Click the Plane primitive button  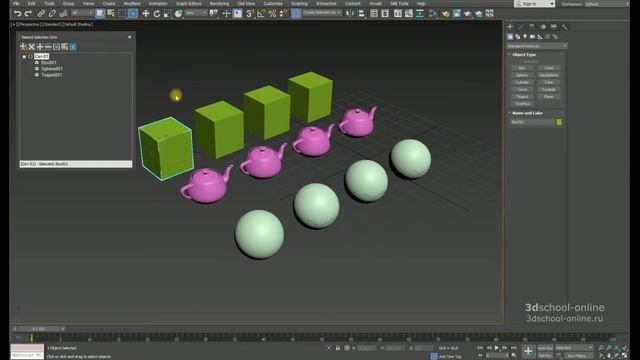tap(549, 97)
